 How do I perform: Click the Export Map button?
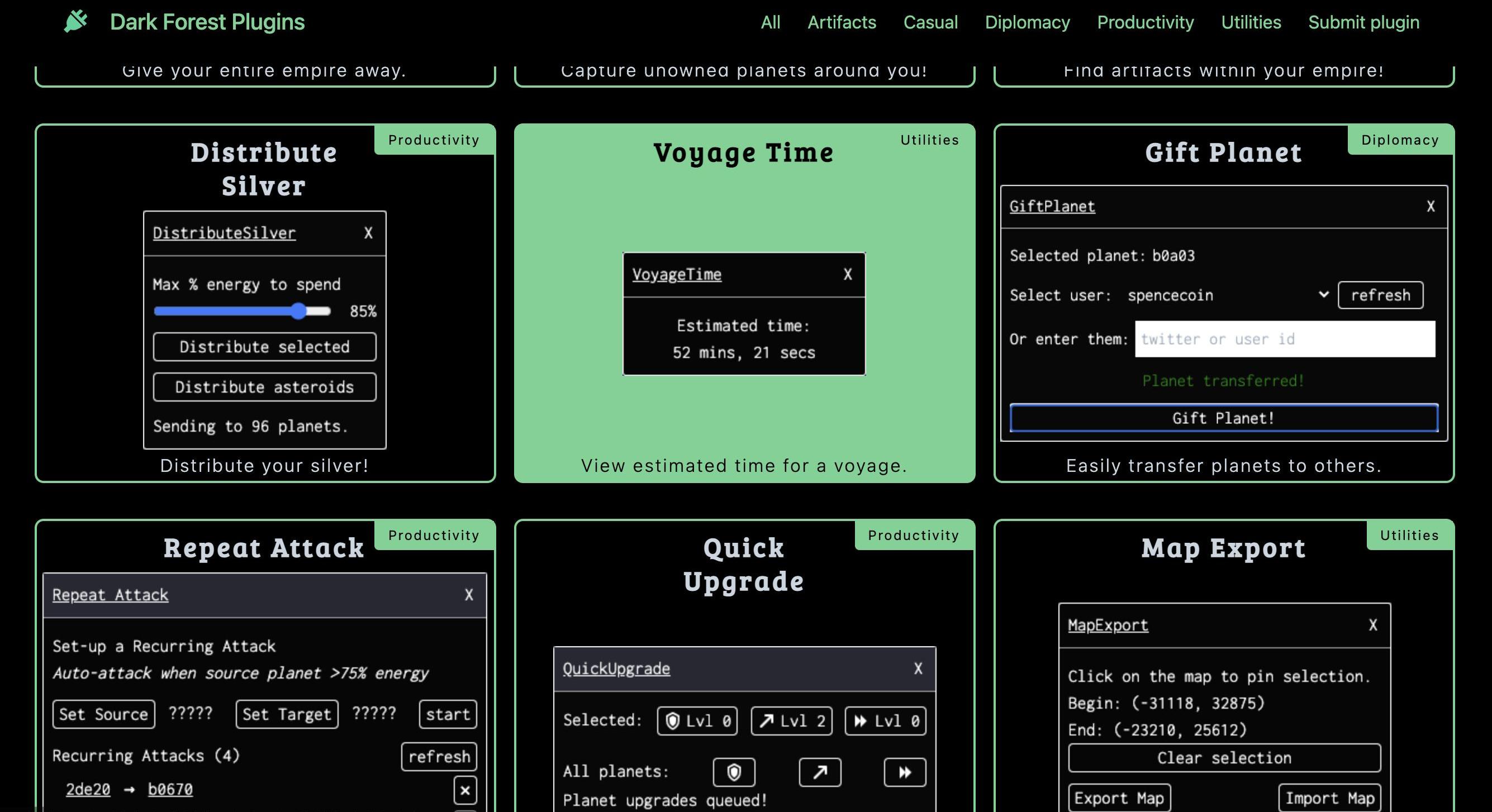click(1118, 798)
